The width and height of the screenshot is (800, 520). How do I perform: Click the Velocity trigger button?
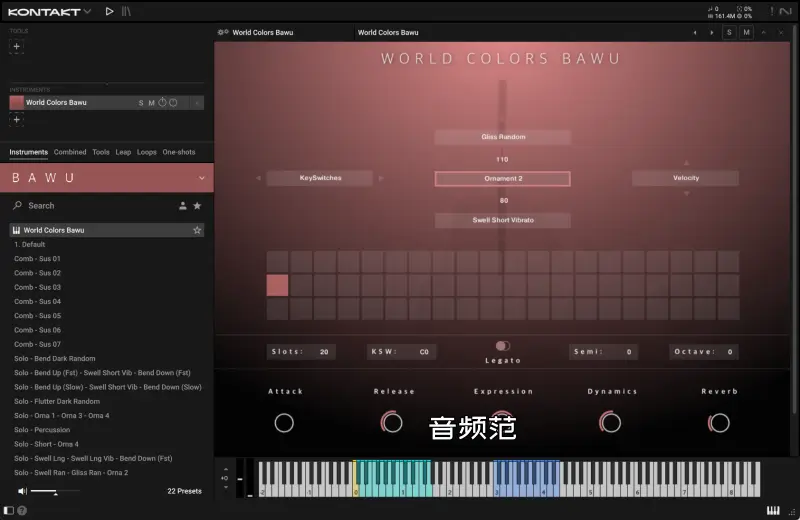pos(686,178)
